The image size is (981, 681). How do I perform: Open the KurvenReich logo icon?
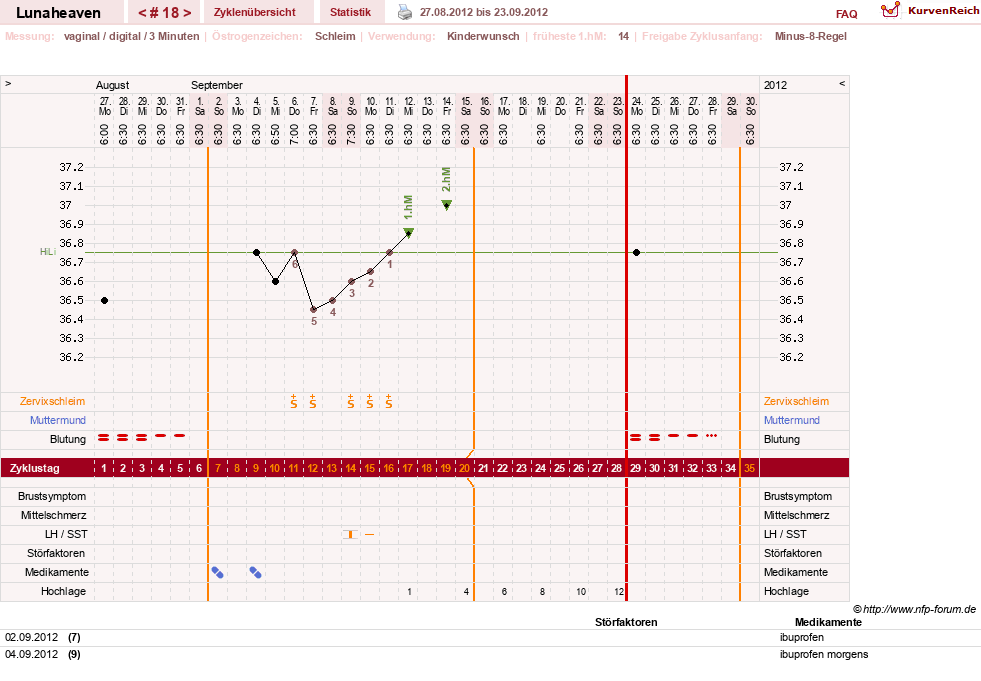pyautogui.click(x=890, y=9)
